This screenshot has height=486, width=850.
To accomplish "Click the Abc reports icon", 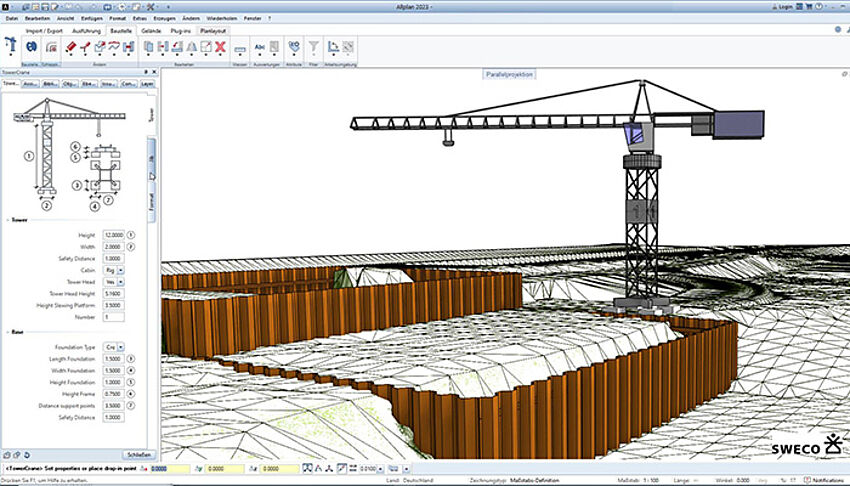I will tap(260, 46).
